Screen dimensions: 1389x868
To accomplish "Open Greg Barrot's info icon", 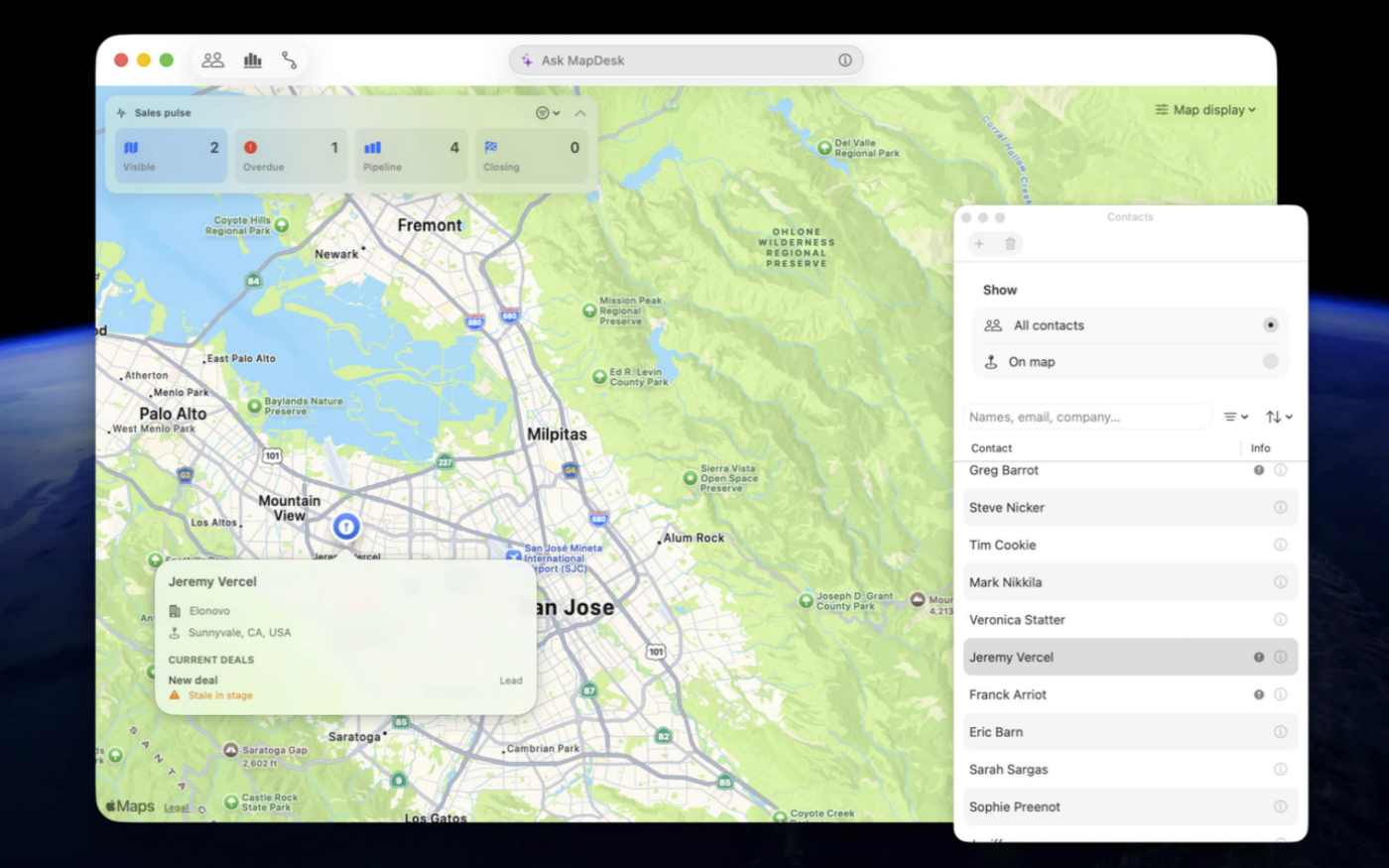I will coord(1280,470).
